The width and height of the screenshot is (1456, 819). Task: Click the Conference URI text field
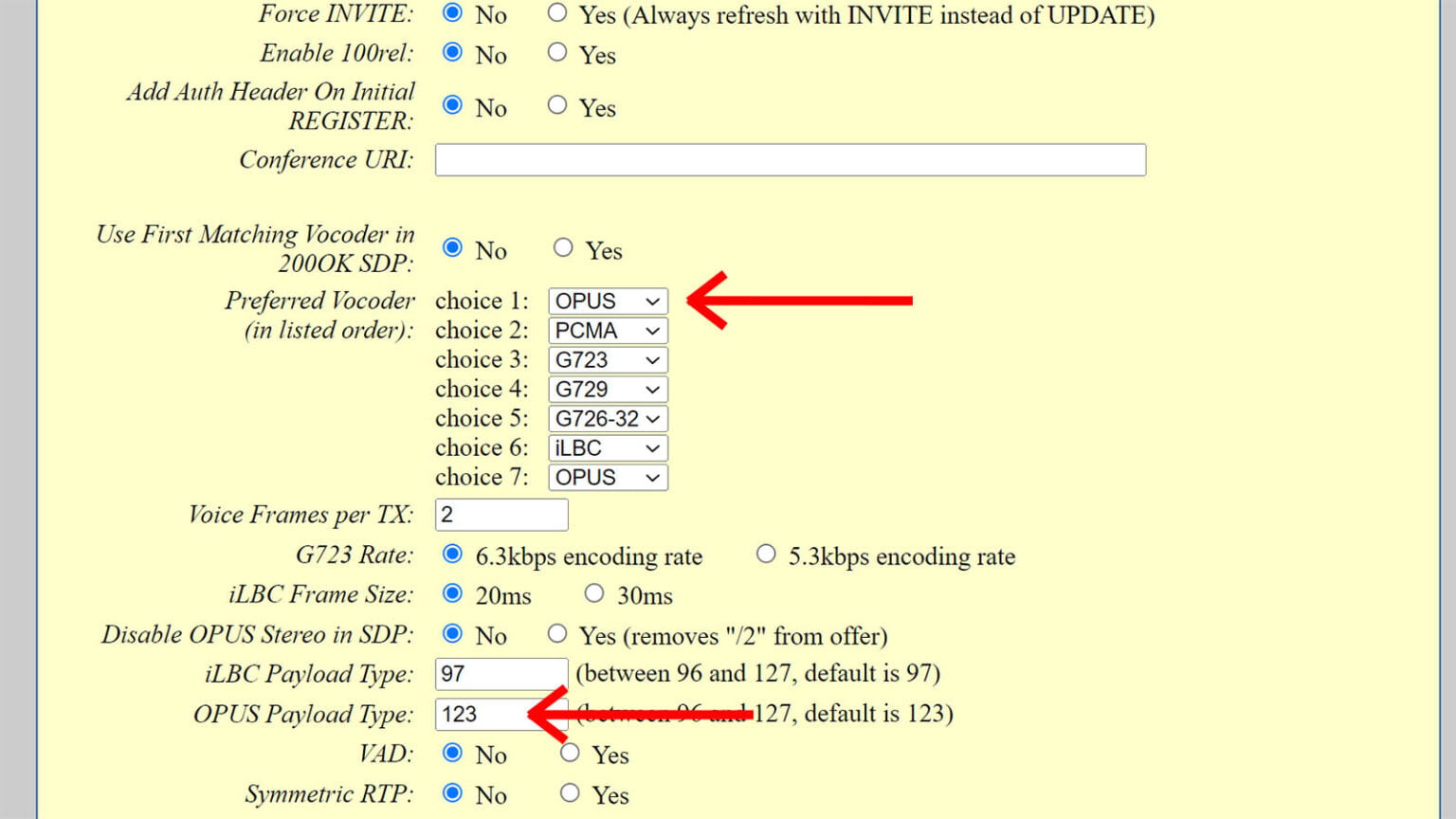790,160
